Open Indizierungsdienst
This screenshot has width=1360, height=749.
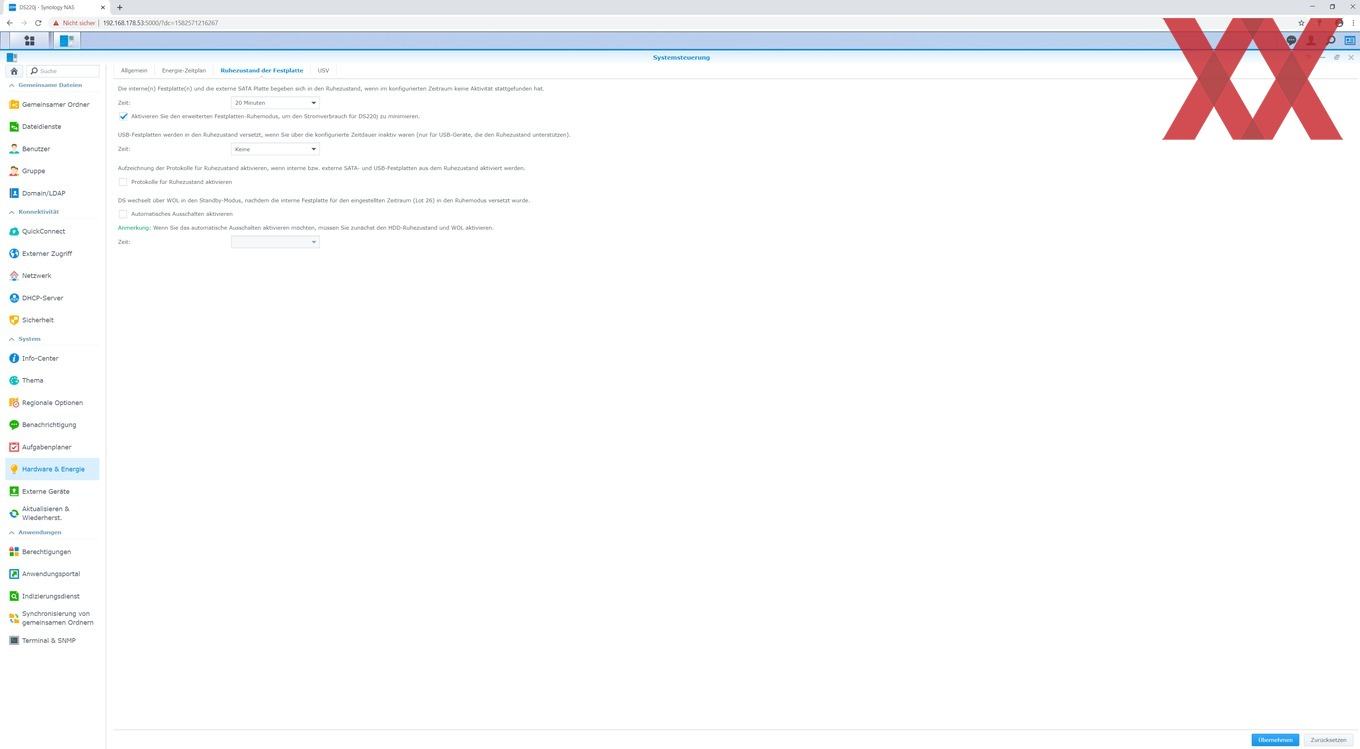52,596
